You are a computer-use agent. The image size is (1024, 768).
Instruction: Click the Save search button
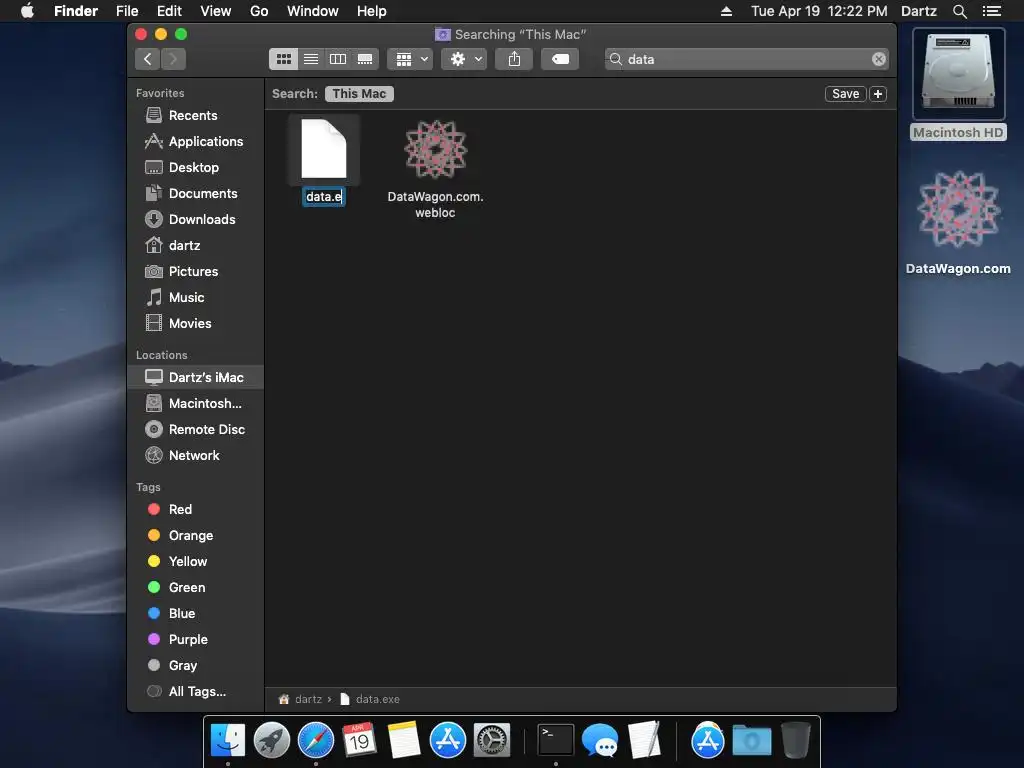(x=845, y=93)
